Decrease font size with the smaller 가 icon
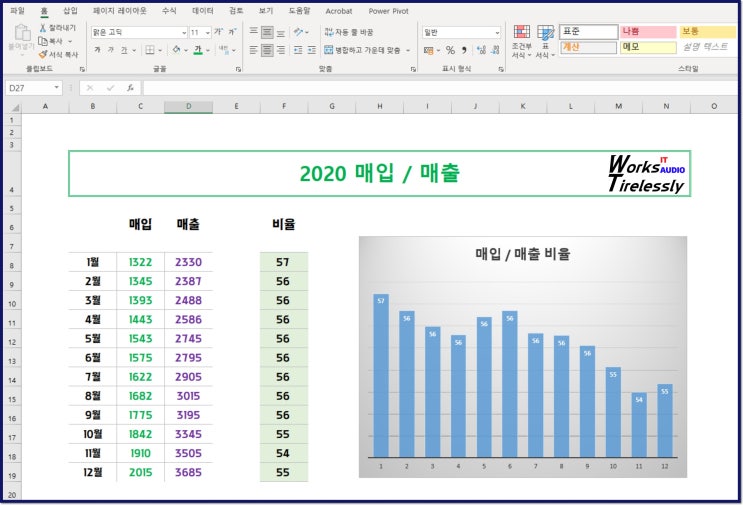This screenshot has height=505, width=743. pos(232,32)
